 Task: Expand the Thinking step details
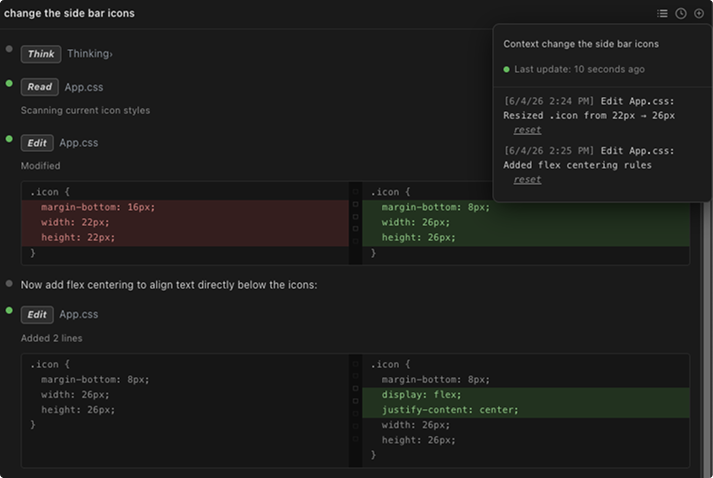pyautogui.click(x=90, y=54)
